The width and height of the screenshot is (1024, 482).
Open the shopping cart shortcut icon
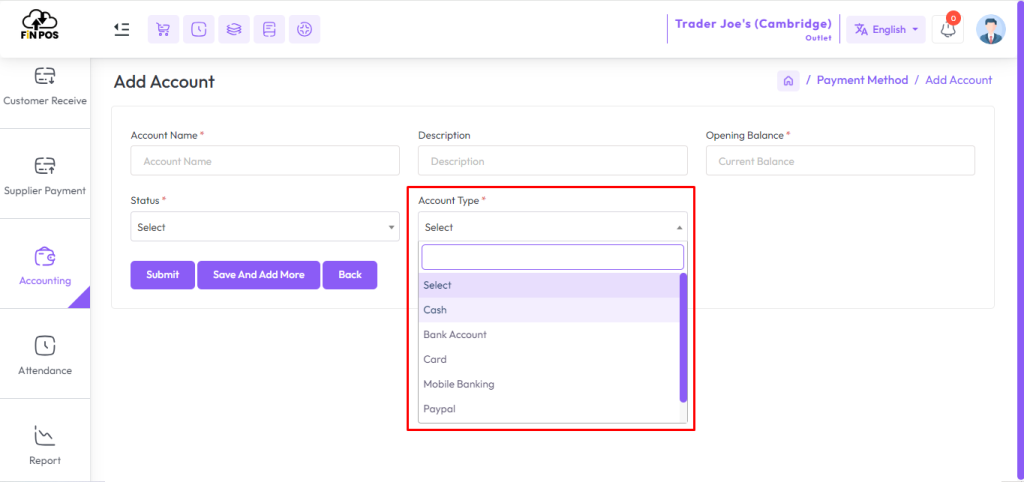click(163, 29)
